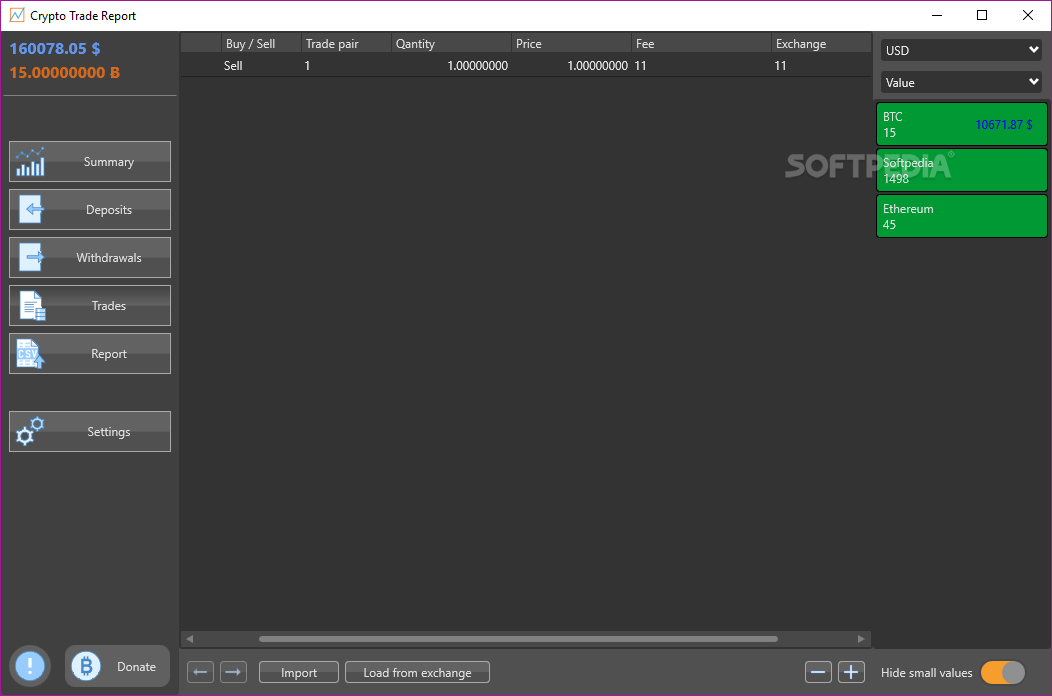This screenshot has width=1052, height=696.
Task: Open the Value sort dropdown
Action: pos(961,83)
